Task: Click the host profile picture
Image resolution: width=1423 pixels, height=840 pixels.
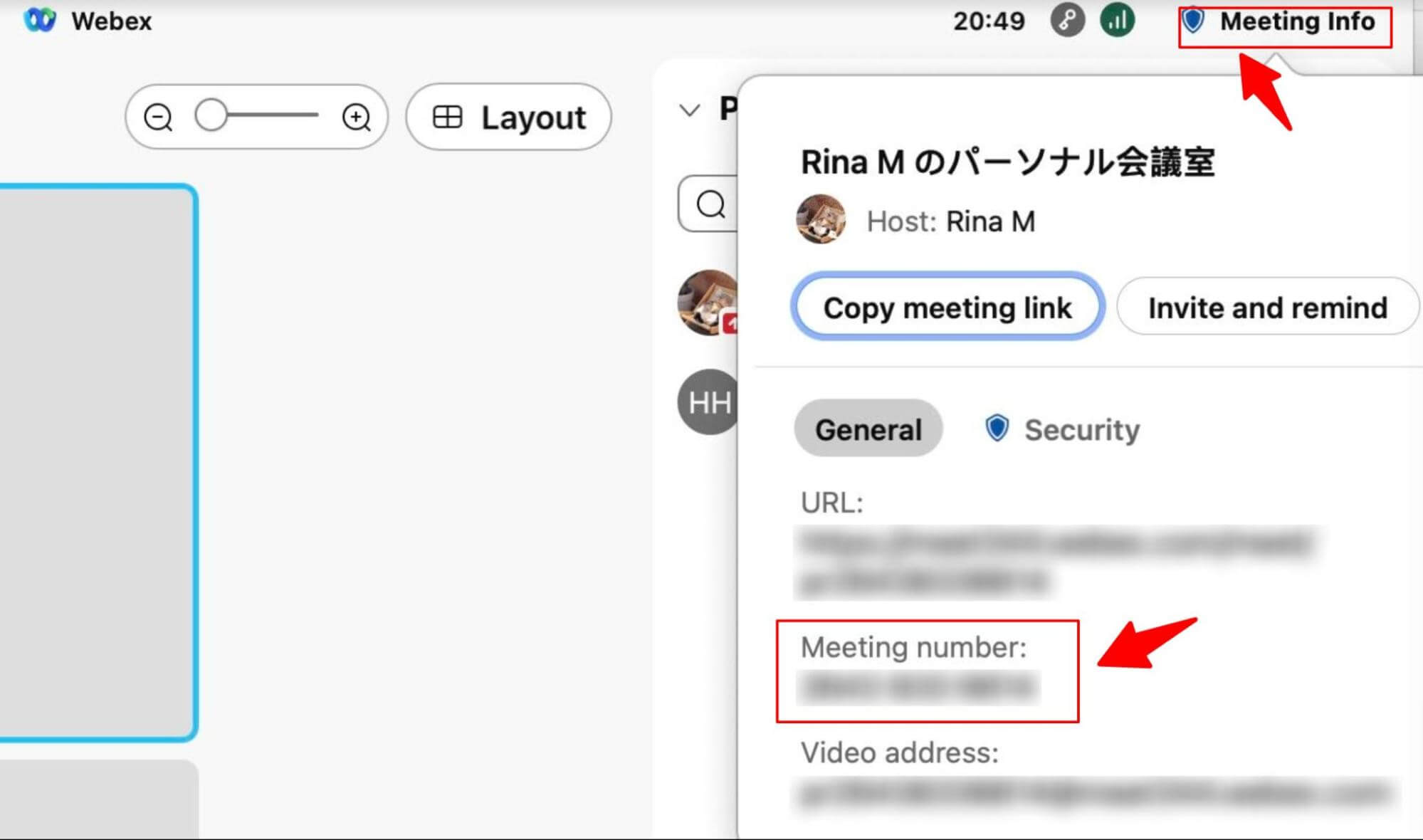Action: (821, 221)
